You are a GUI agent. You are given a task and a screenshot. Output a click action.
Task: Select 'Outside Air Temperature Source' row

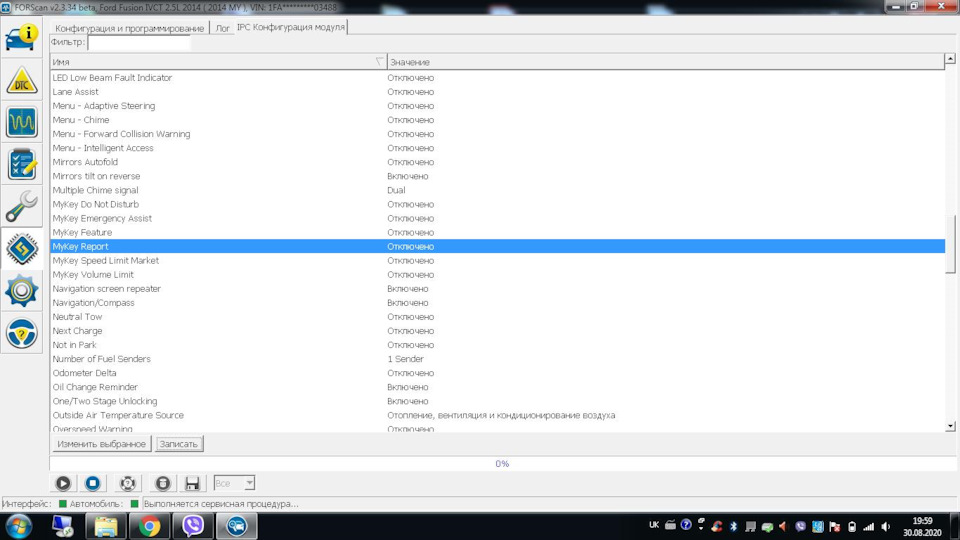497,416
